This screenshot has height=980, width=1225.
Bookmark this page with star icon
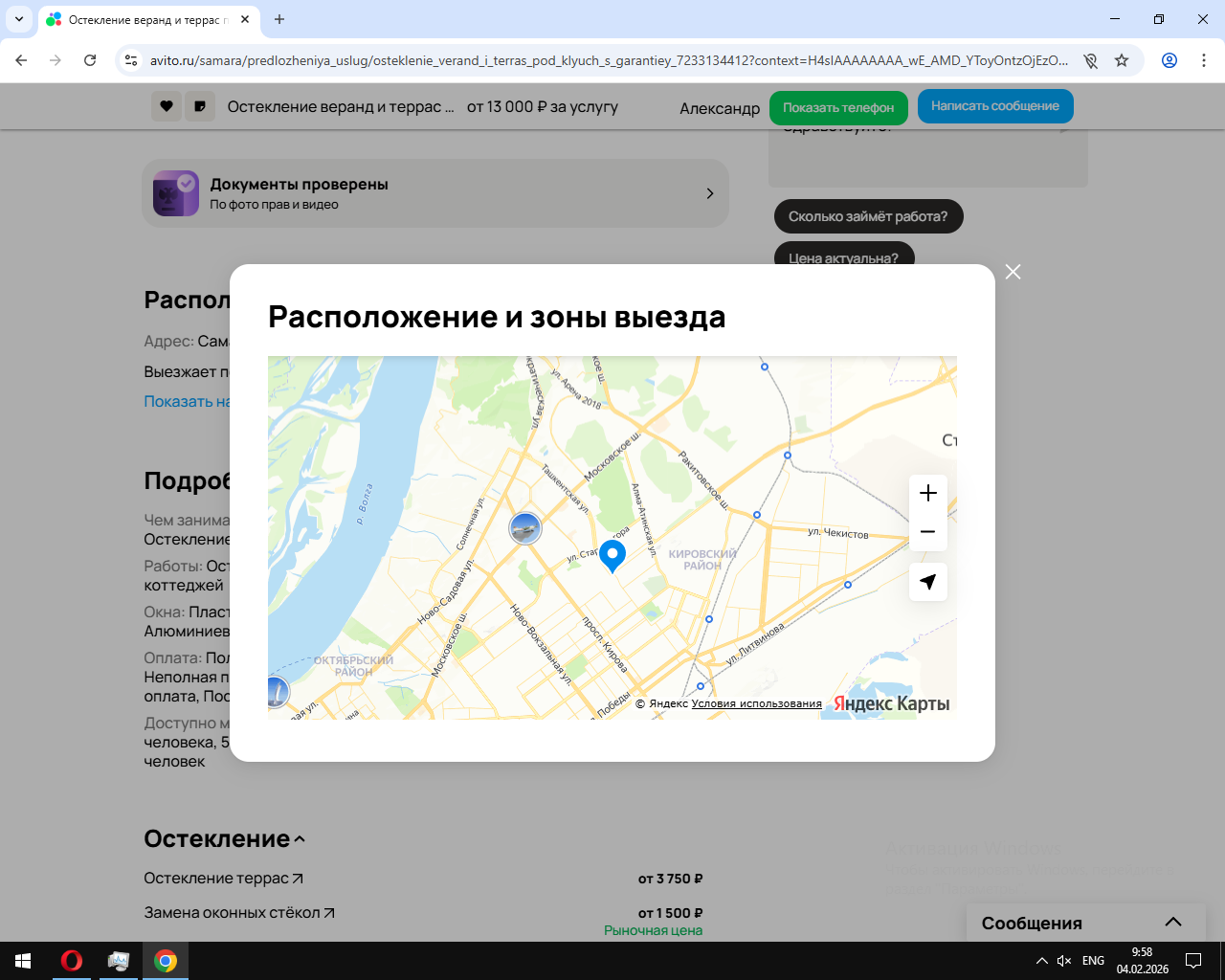1122,60
